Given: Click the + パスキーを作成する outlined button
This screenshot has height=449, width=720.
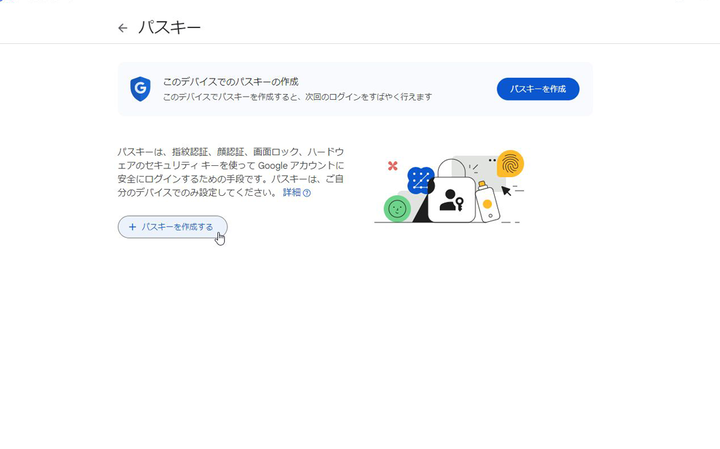Looking at the screenshot, I should [173, 227].
